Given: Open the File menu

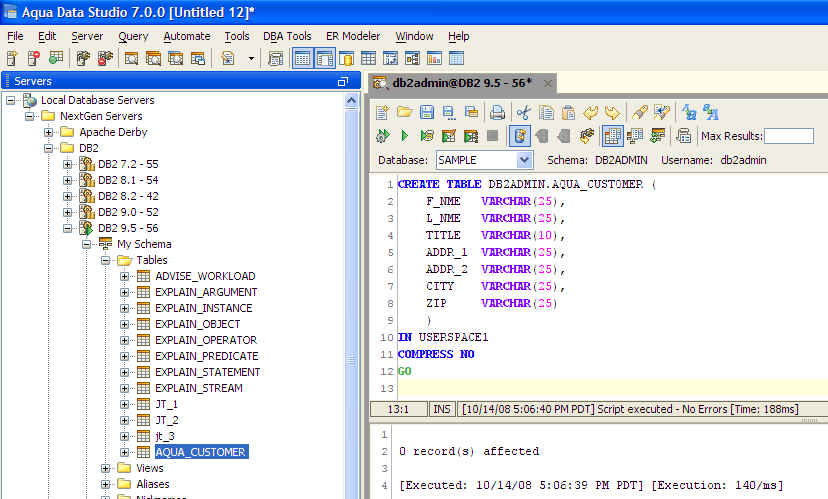Looking at the screenshot, I should pyautogui.click(x=15, y=36).
